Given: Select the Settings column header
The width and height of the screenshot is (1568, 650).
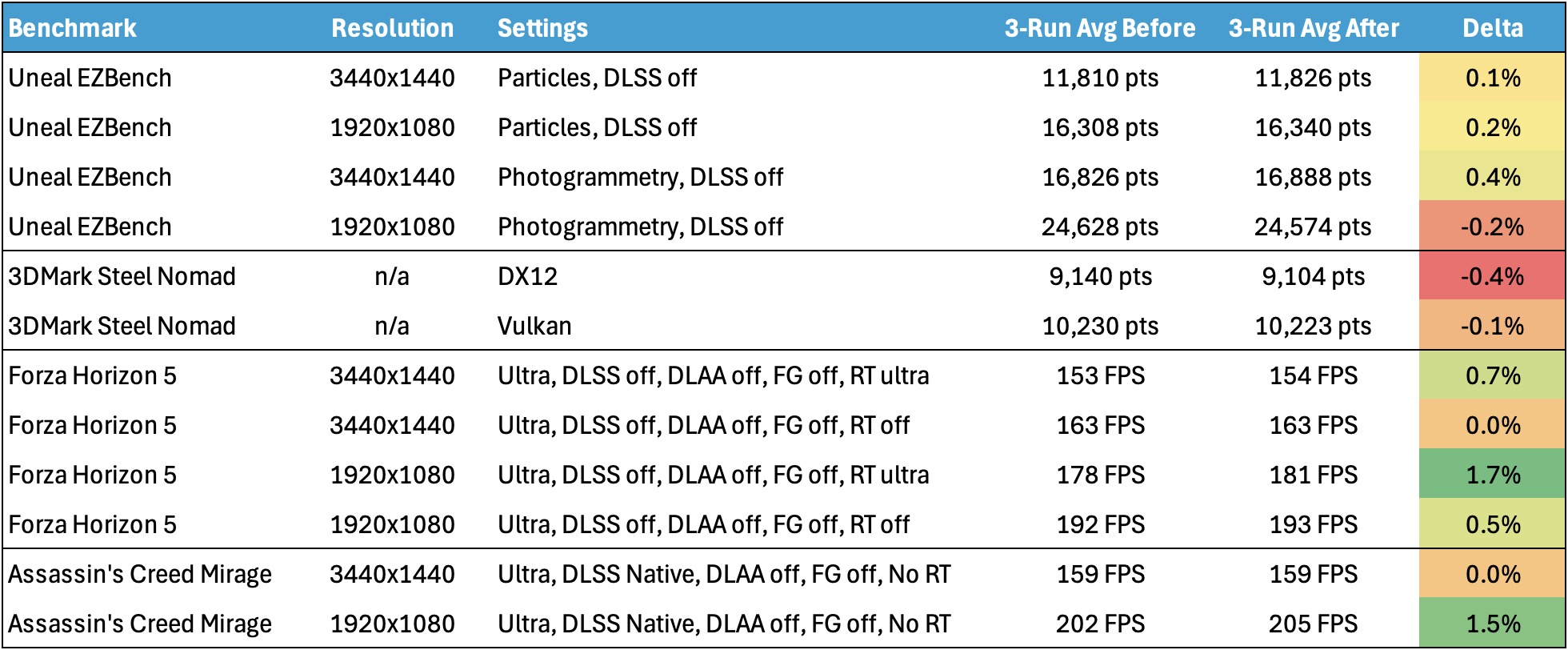Looking at the screenshot, I should (x=542, y=28).
